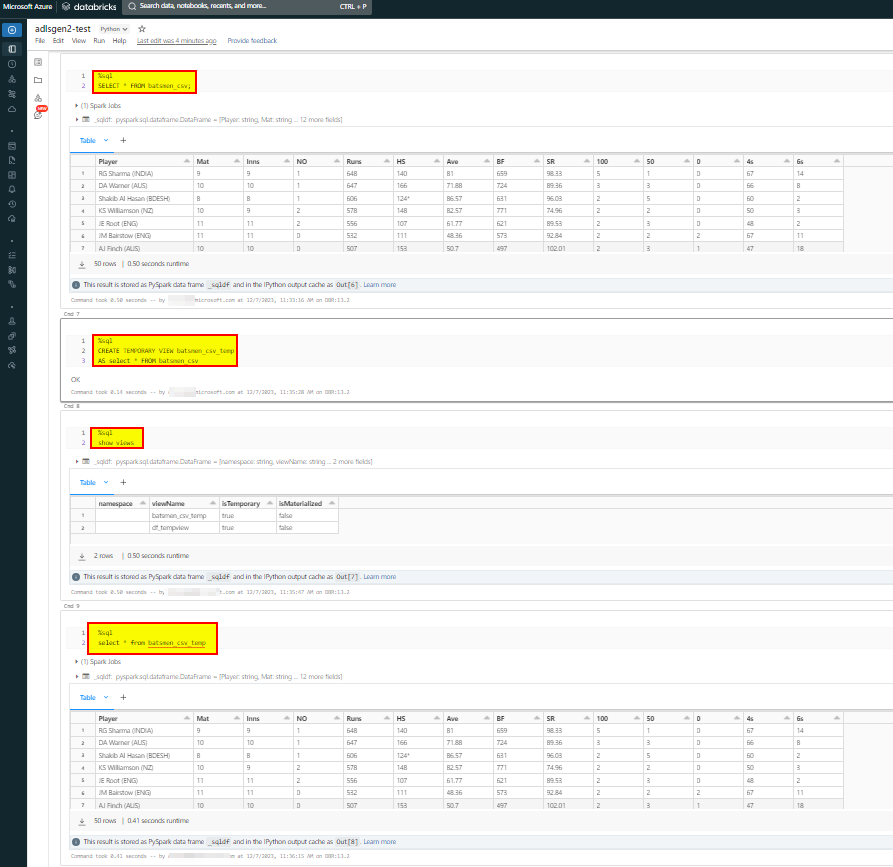Open notebook schema browser icon
Image resolution: width=893 pixels, height=867 pixels.
[38, 98]
